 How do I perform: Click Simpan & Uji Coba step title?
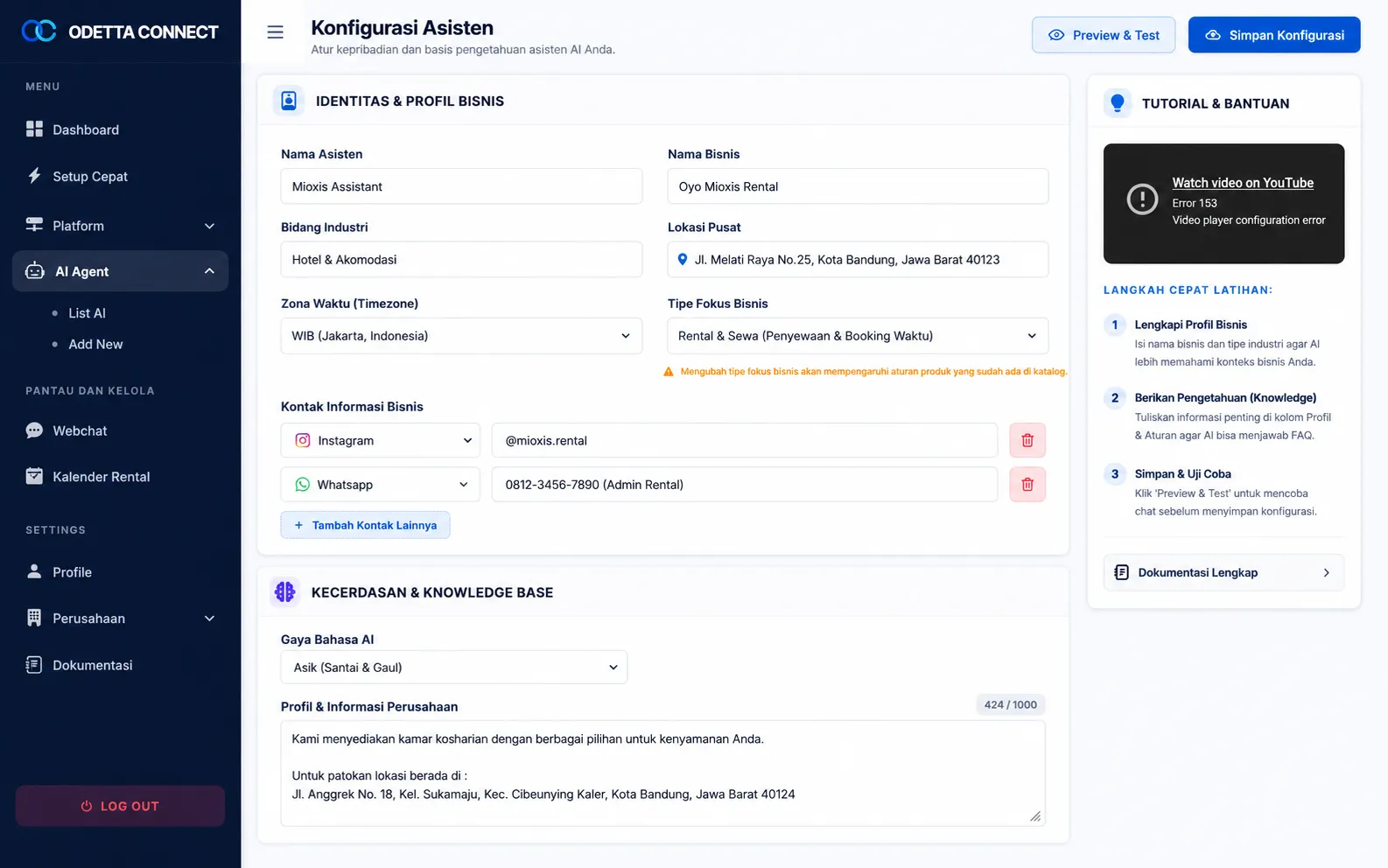1182,473
